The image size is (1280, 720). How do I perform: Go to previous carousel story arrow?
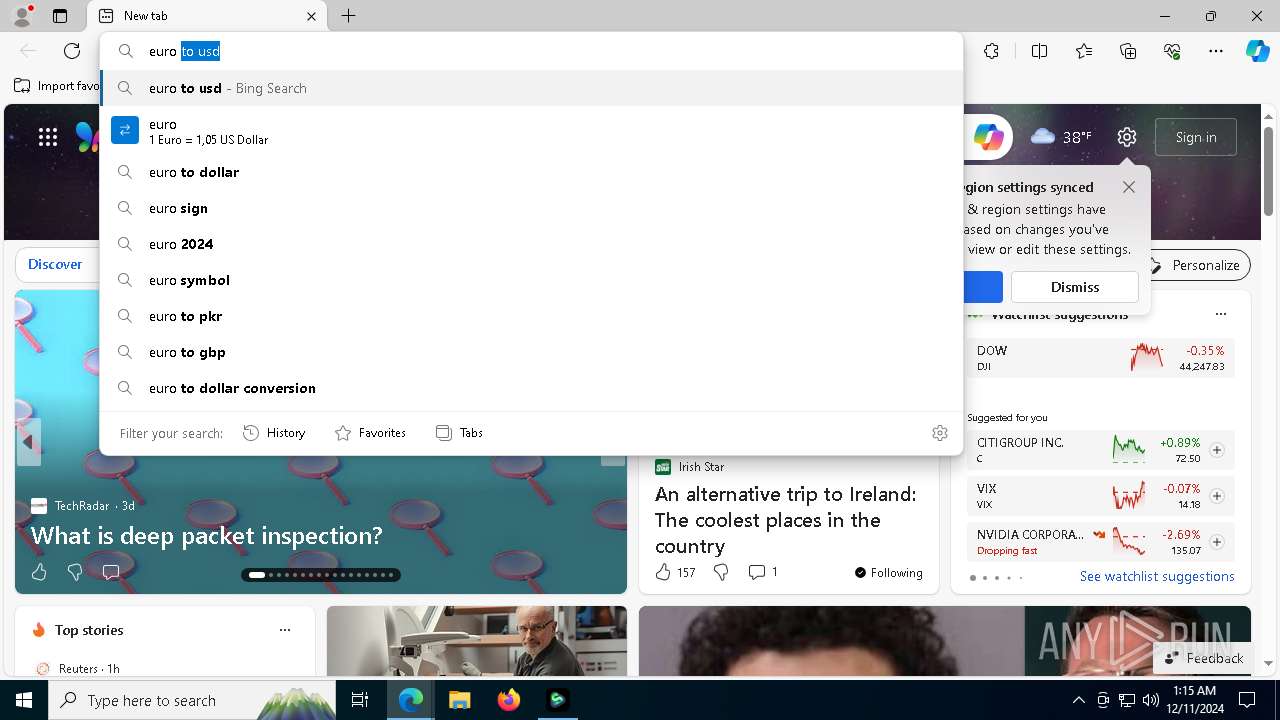point(28,441)
